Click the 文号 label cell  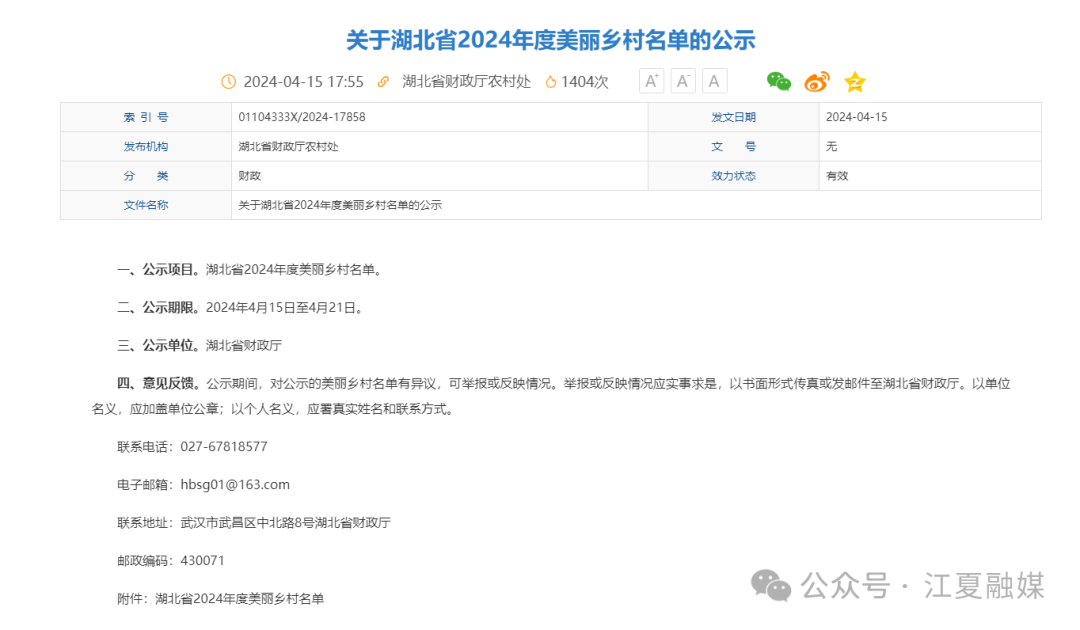click(x=734, y=147)
